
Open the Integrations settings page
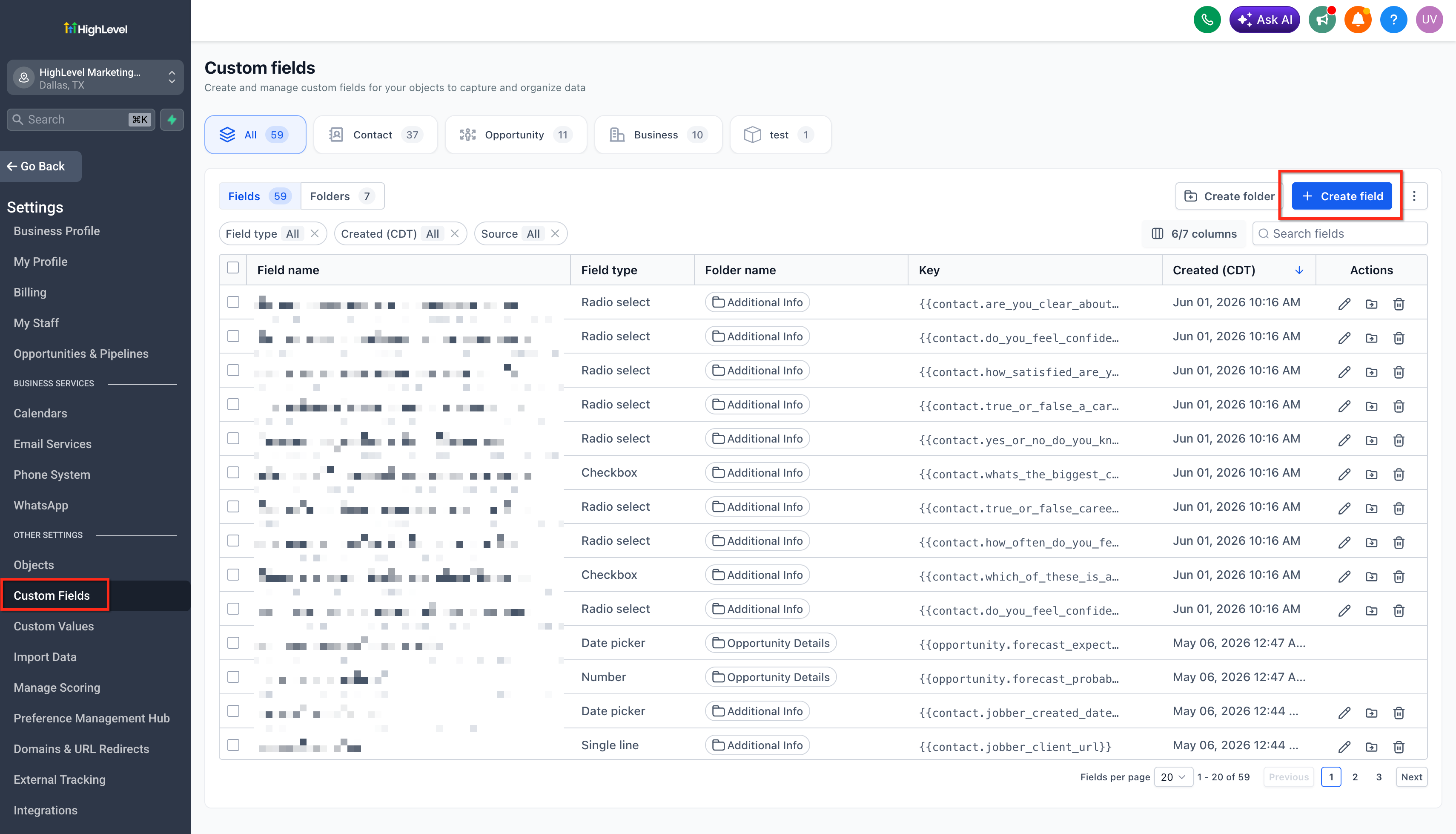pos(45,811)
